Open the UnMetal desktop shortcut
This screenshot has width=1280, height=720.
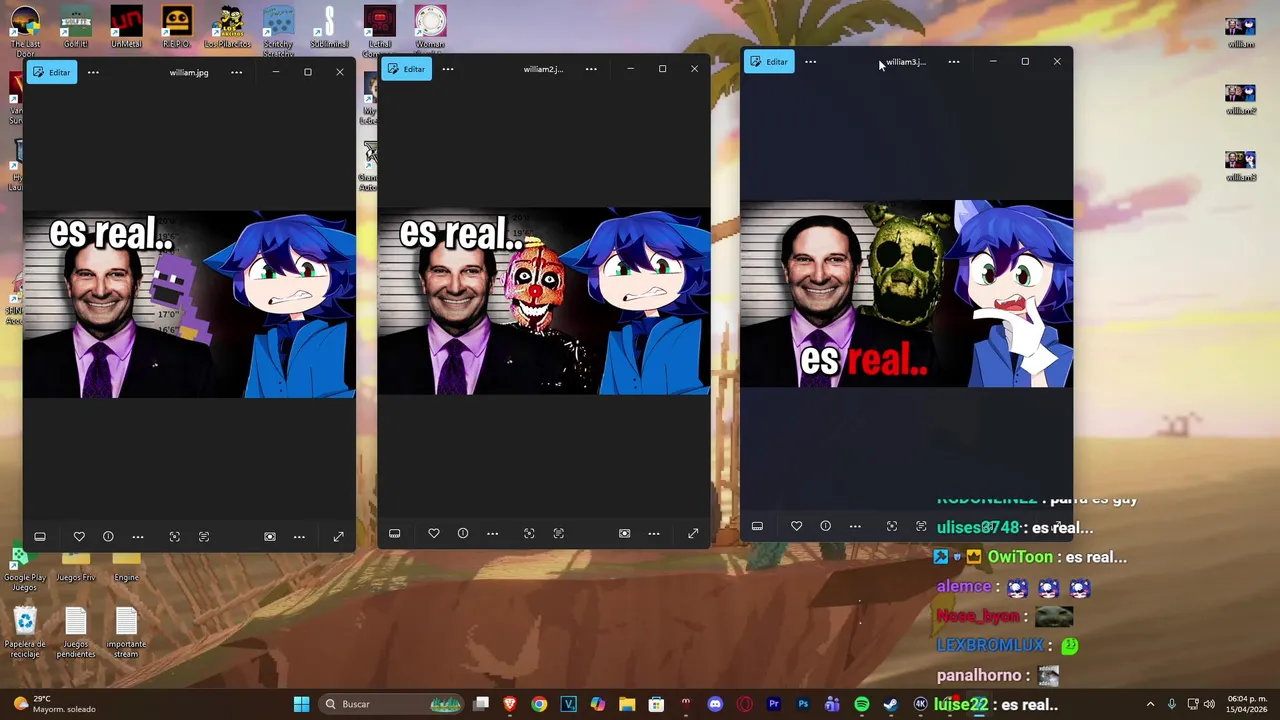126,28
